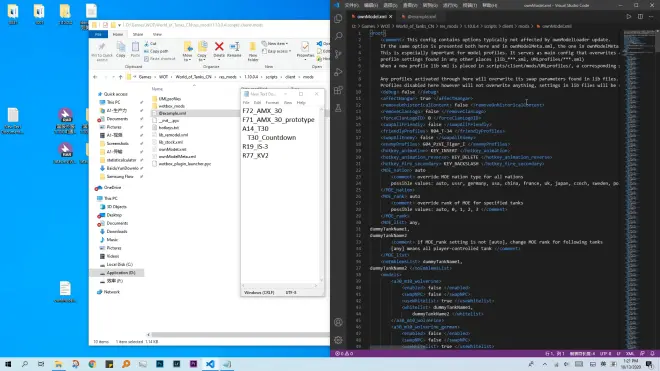660x371 pixels.
Task: Select Quick access in Explorer navigation pane
Action: click(115, 94)
